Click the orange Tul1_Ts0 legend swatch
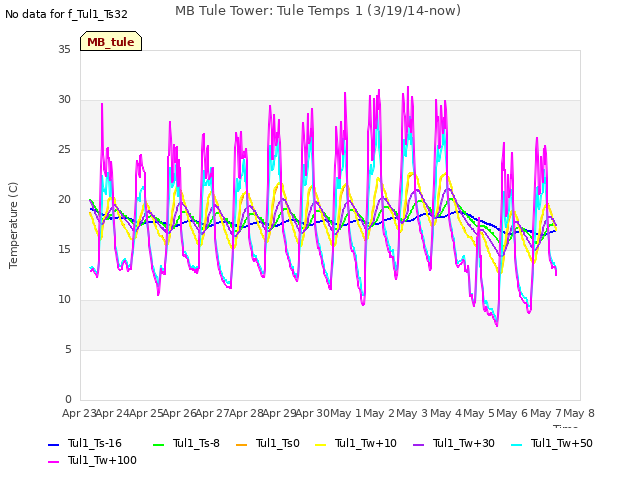Screen dimensions: 640x480 coord(242,444)
